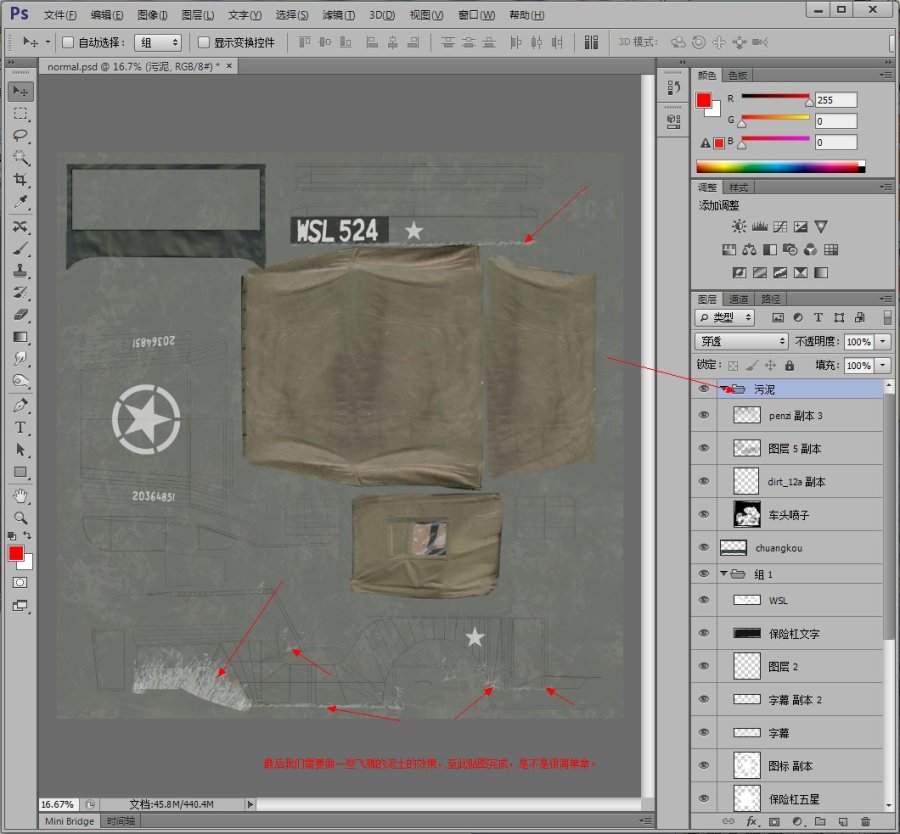Click the red foreground color swatch in toolbar

coord(16,553)
